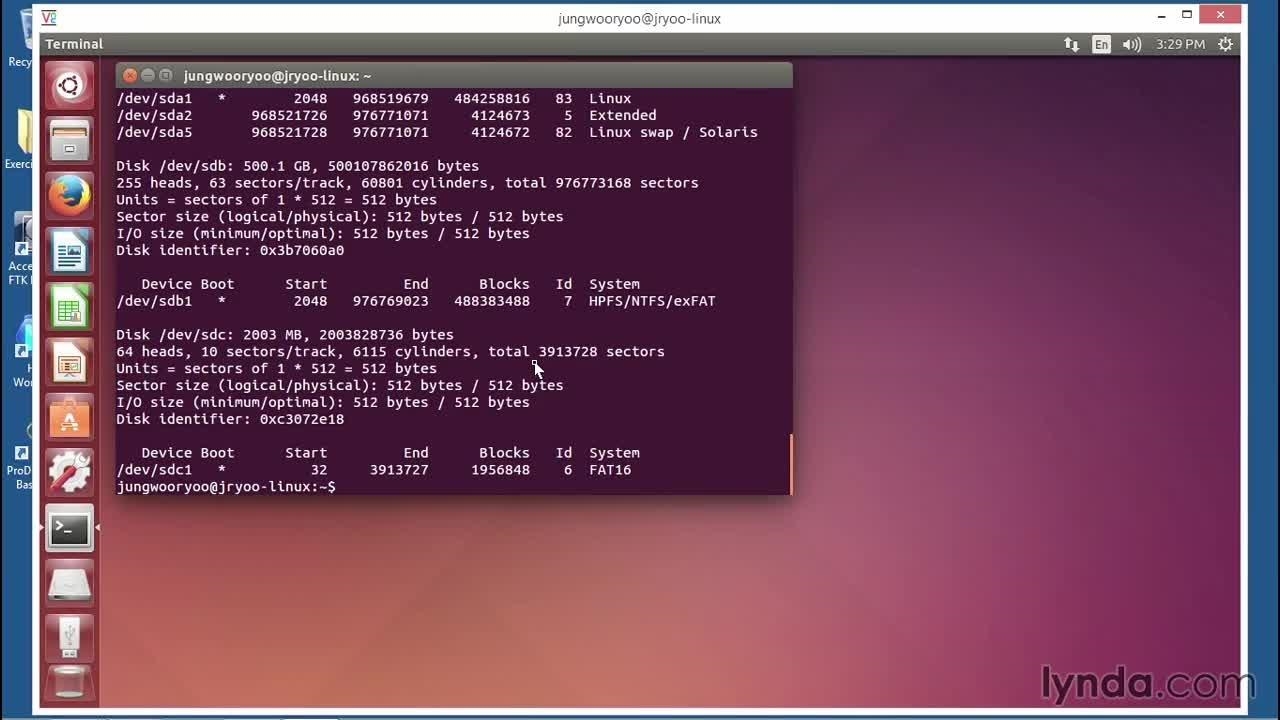
Task: Open the Ubuntu Dash search launcher
Action: click(69, 86)
